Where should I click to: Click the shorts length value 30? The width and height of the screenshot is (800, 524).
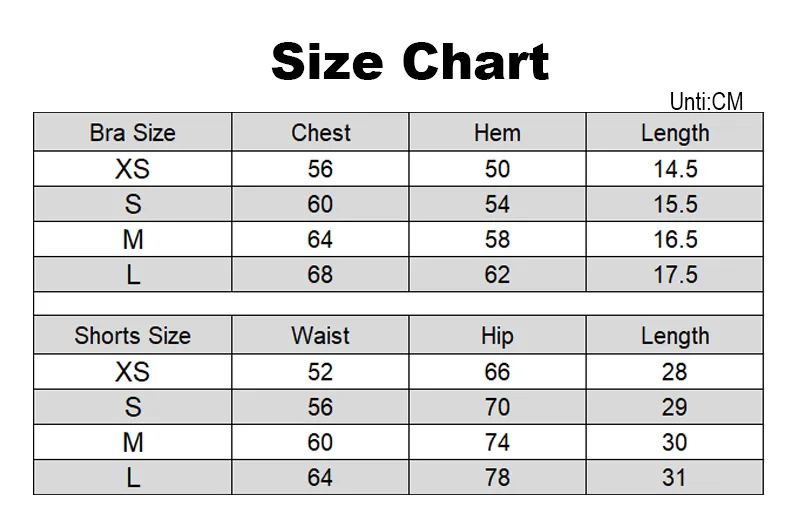(675, 442)
